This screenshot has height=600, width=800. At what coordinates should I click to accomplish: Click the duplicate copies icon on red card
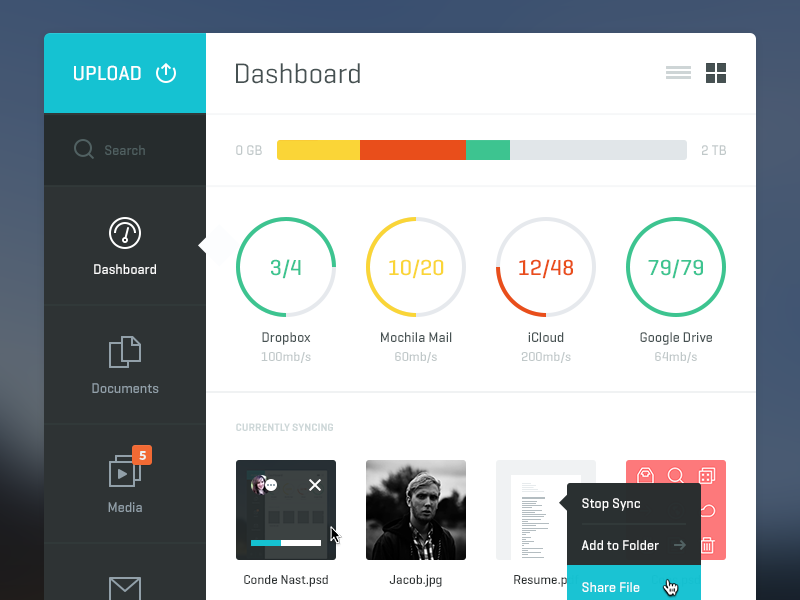tap(707, 476)
